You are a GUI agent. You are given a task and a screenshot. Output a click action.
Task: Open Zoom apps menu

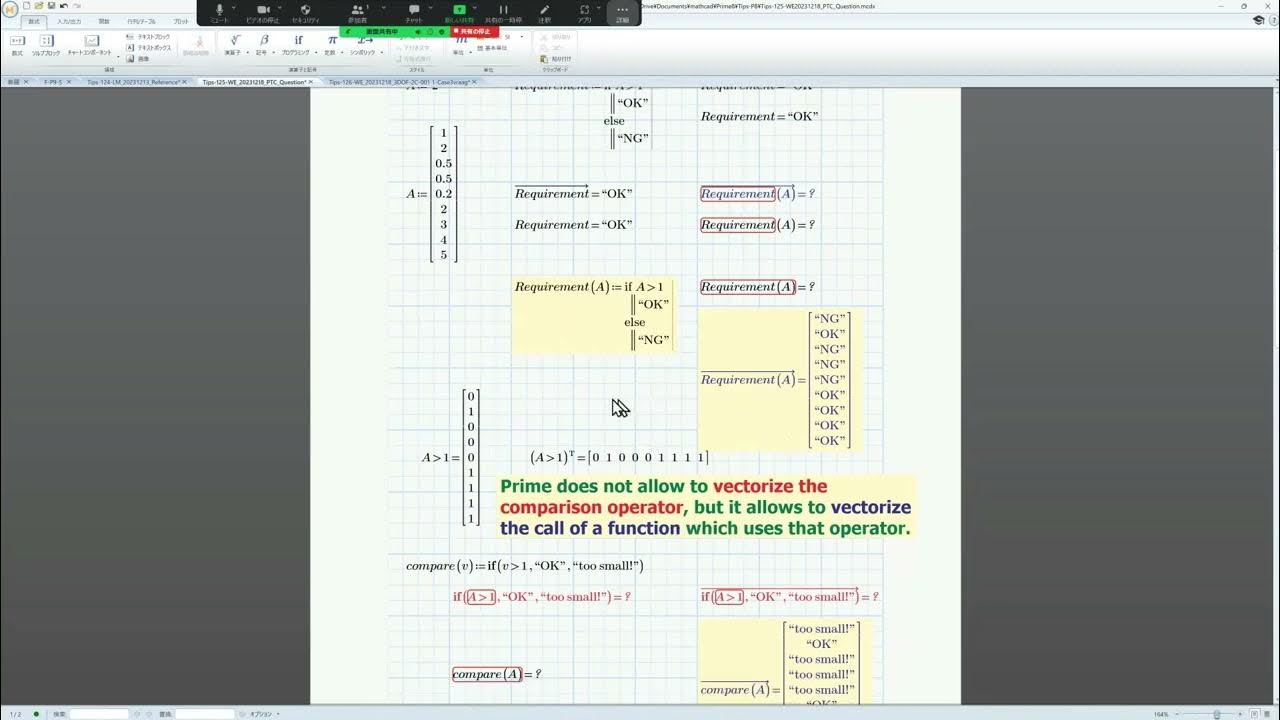pyautogui.click(x=584, y=12)
